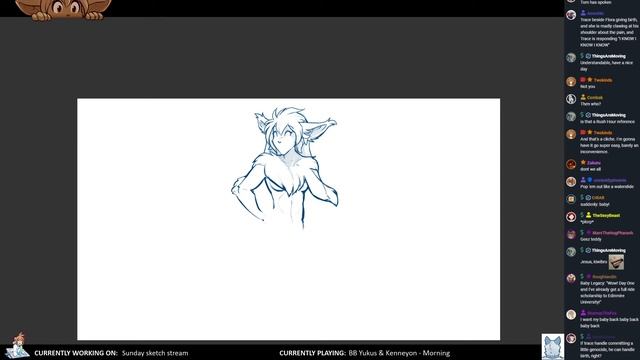Screen dimensions: 640x360
Task: Click the fox character sketch on the canvas
Action: pyautogui.click(x=285, y=167)
